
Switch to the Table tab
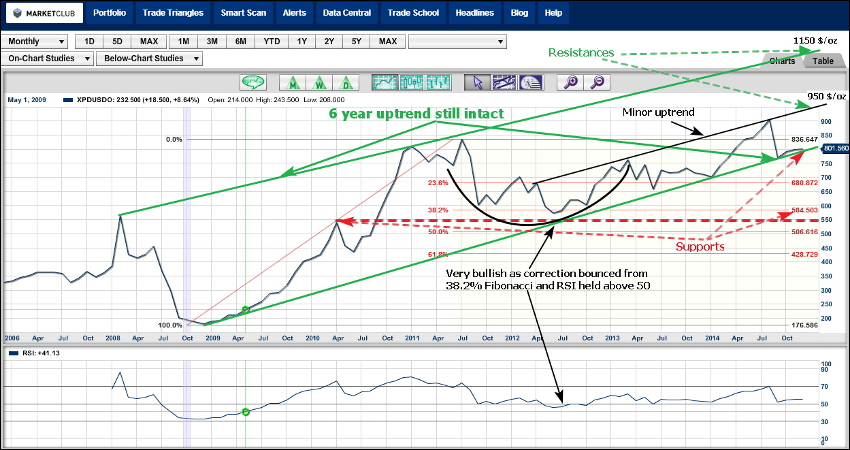point(822,61)
